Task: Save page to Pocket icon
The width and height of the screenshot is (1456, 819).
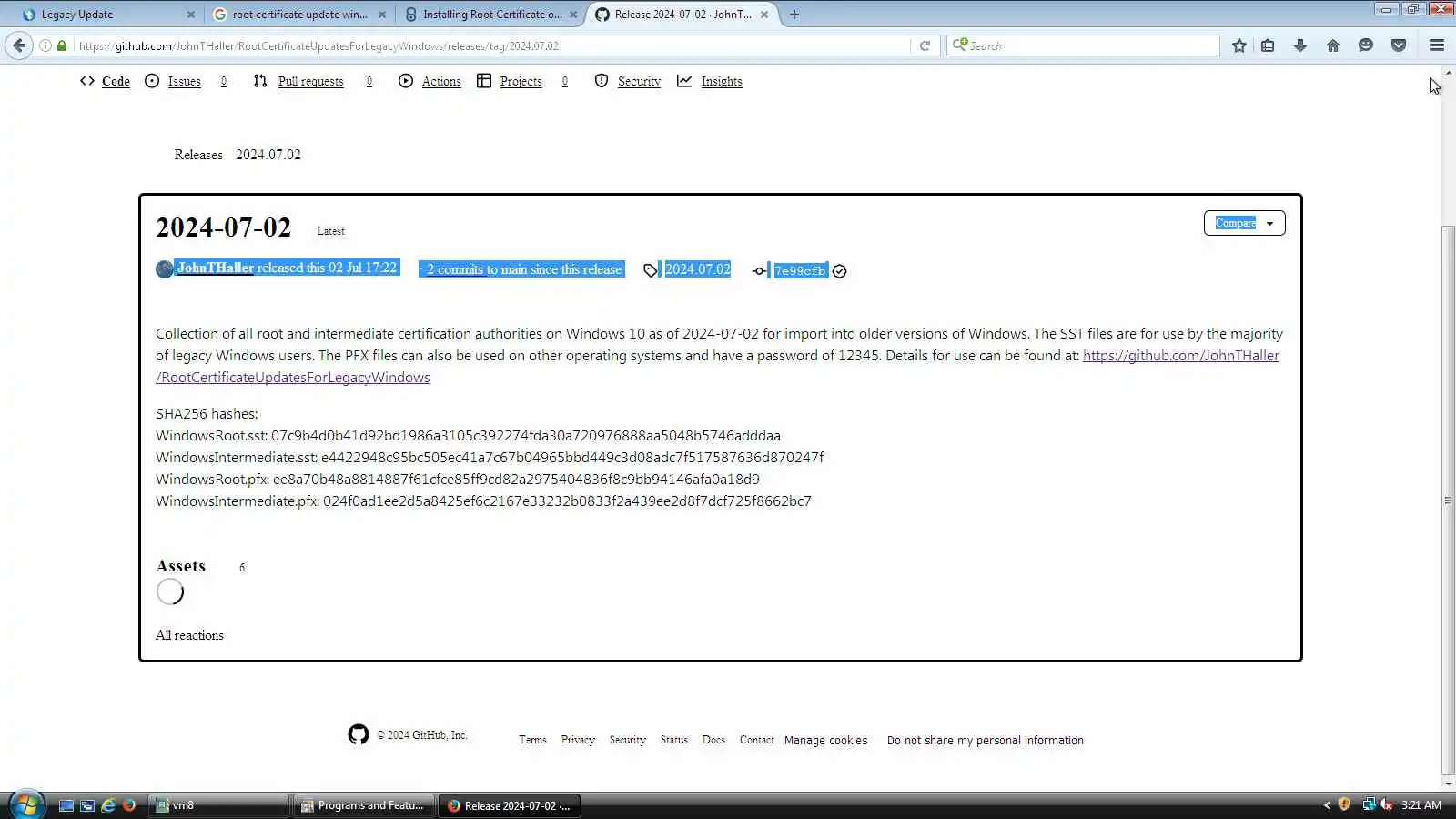Action: 1399,45
